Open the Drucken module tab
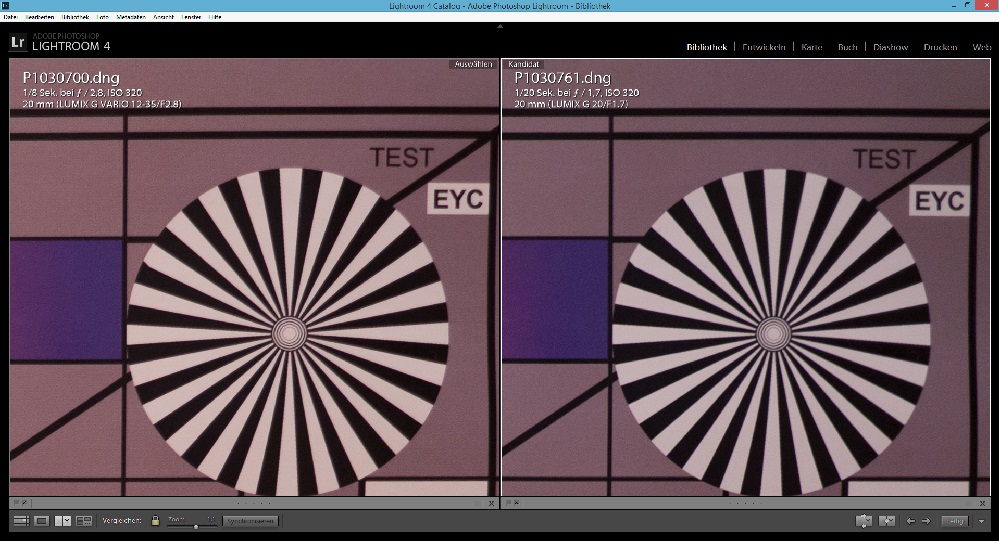The image size is (999, 542). pyautogui.click(x=940, y=47)
